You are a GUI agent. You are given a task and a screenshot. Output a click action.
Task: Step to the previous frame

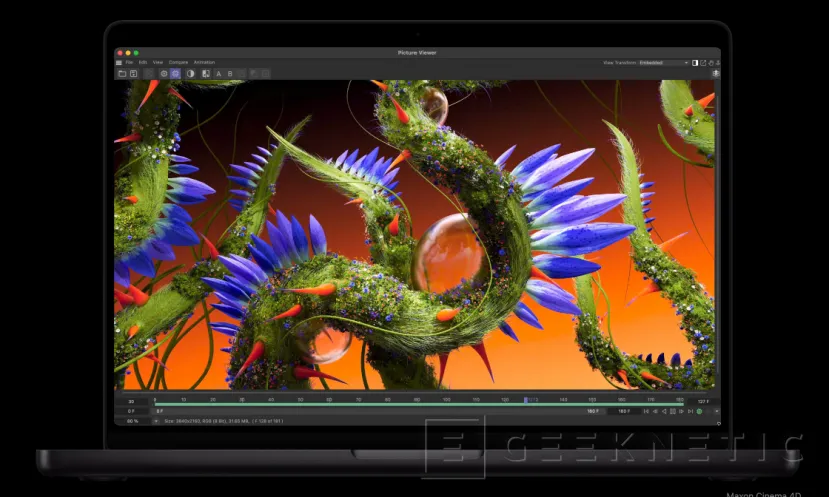pos(655,411)
